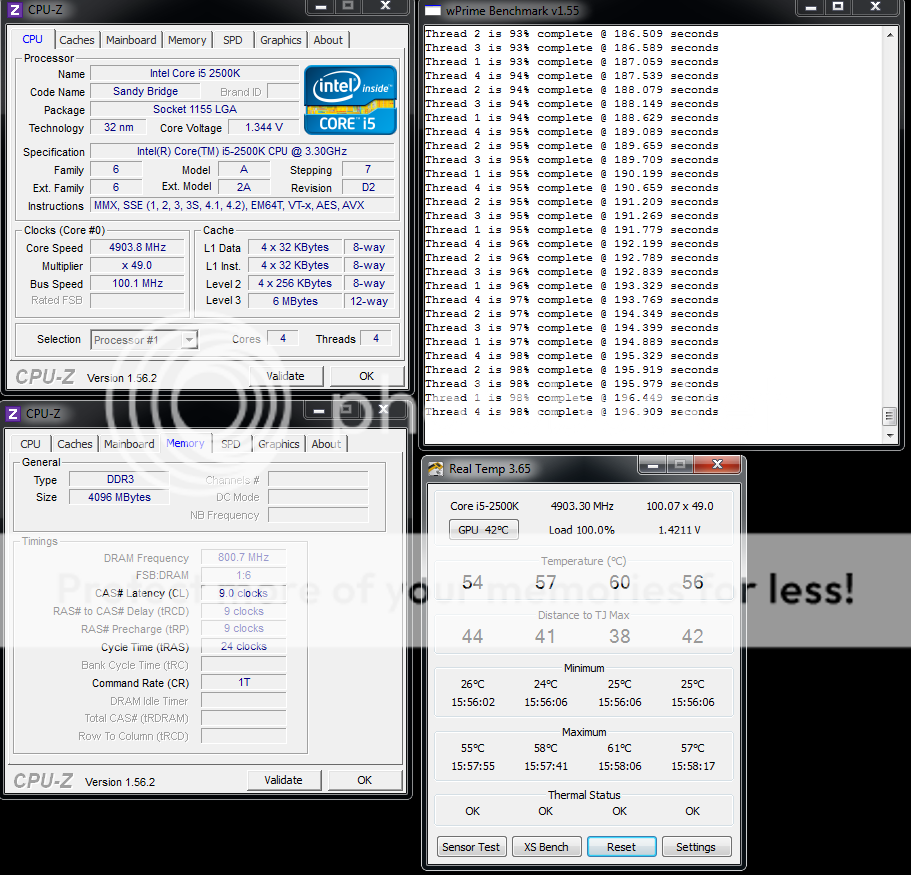Screen dimensions: 911x875
Task: Click the Technology value 32 nm
Action: [119, 127]
